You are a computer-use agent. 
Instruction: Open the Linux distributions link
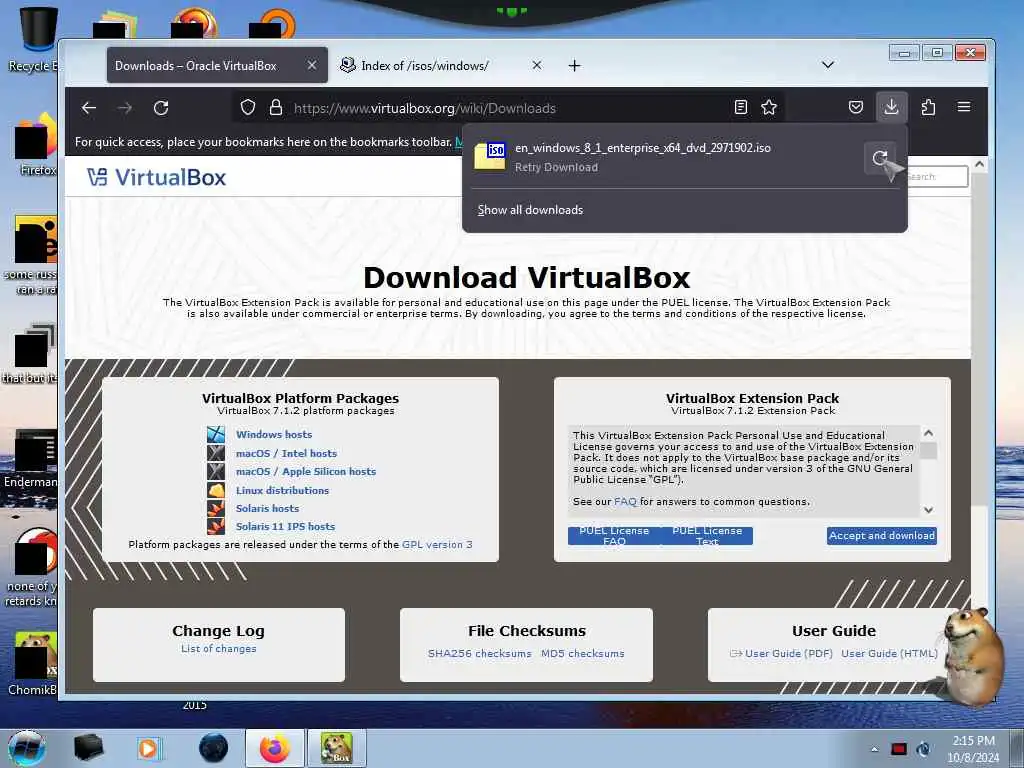coord(282,490)
